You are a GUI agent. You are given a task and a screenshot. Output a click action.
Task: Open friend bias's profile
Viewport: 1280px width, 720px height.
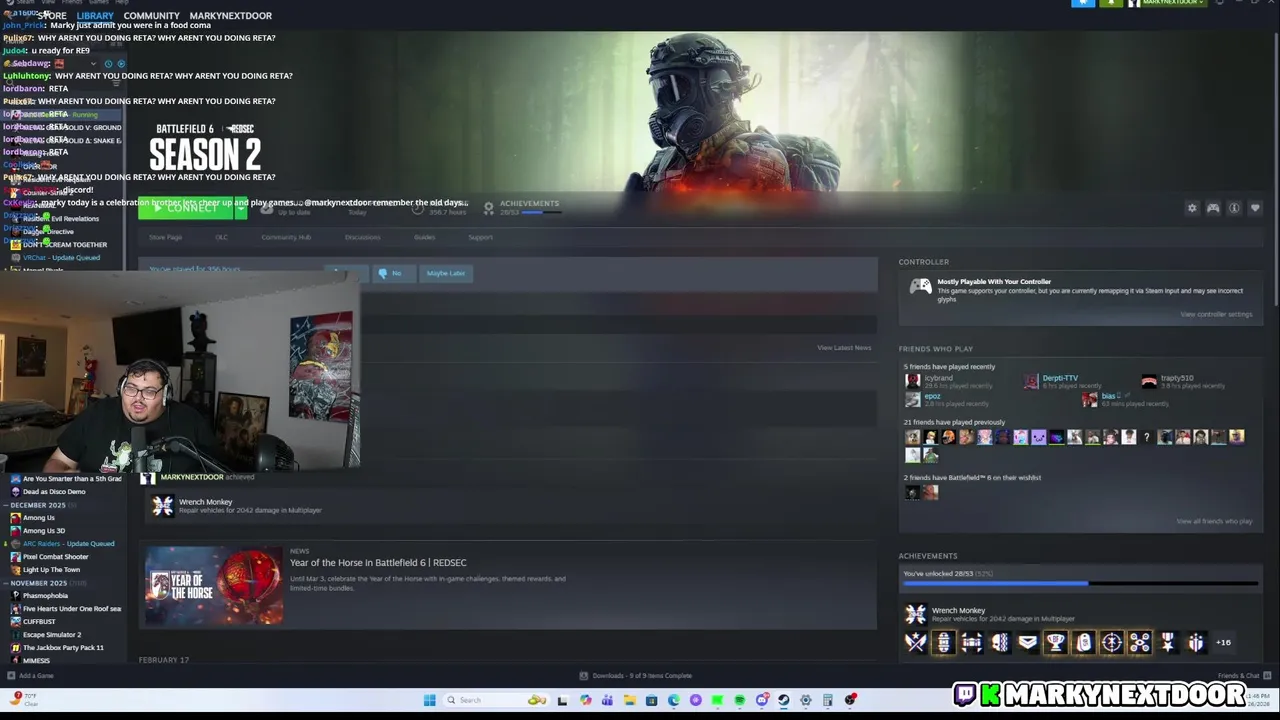coord(1108,396)
